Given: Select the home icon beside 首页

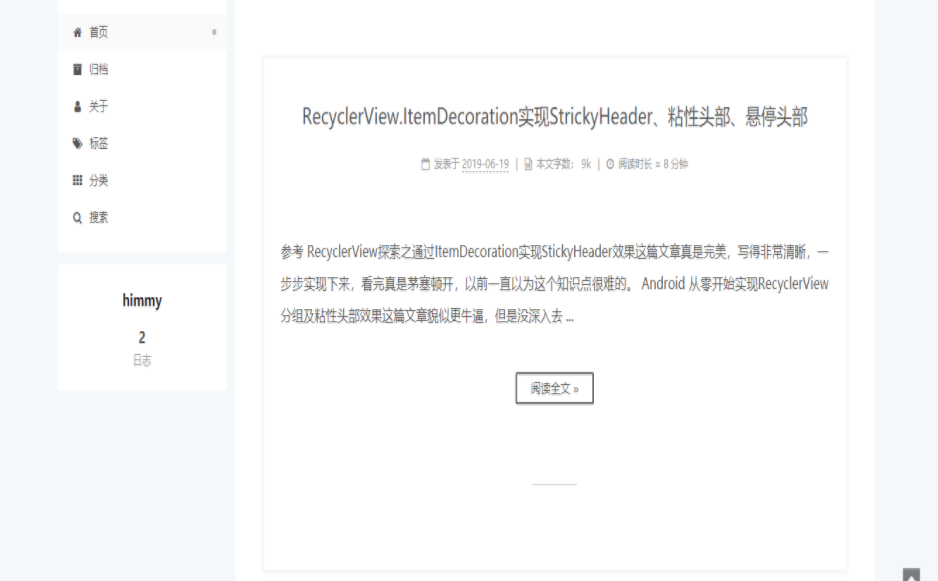Looking at the screenshot, I should click(x=76, y=31).
